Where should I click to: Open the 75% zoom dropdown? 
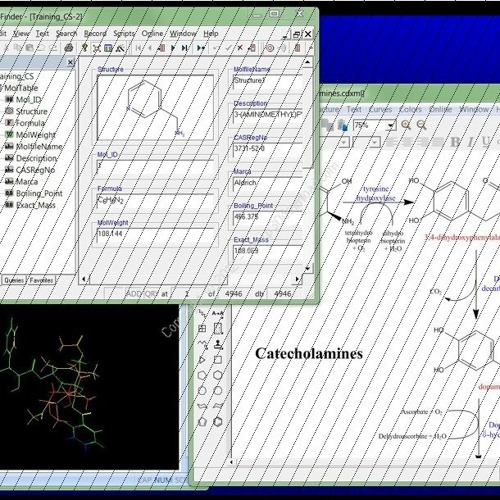click(391, 126)
